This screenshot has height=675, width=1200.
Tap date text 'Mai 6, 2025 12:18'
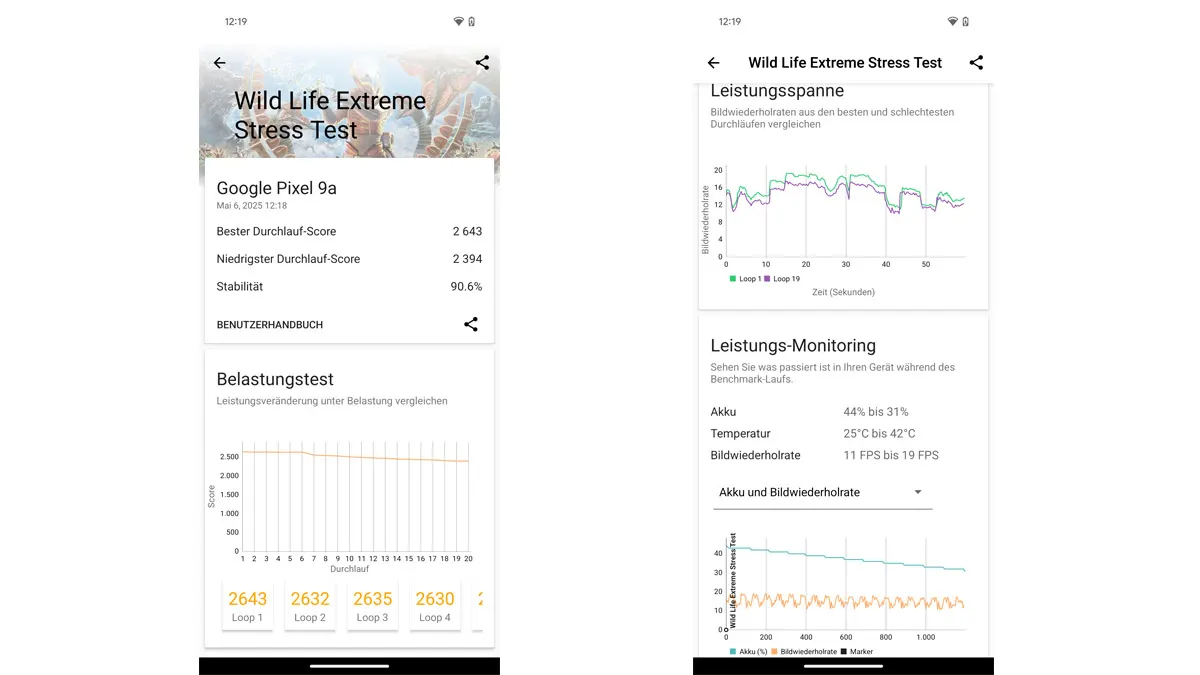252,206
